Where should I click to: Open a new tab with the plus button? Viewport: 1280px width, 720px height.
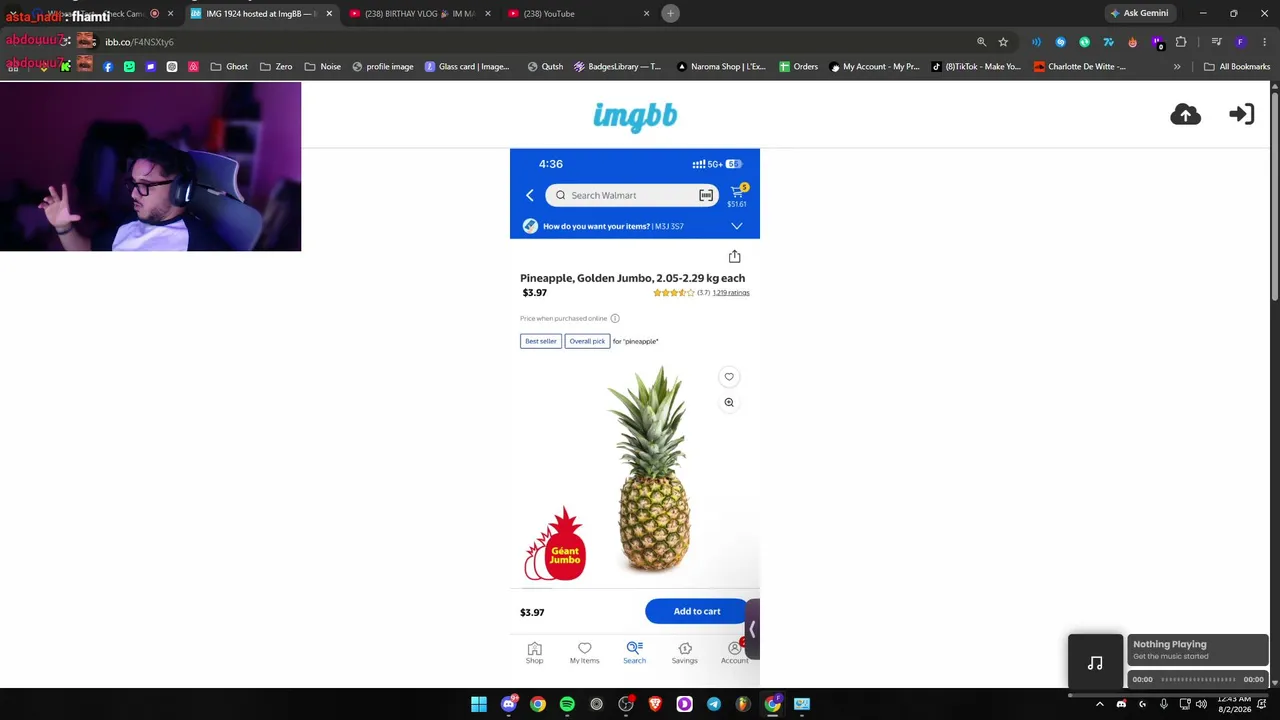click(671, 13)
